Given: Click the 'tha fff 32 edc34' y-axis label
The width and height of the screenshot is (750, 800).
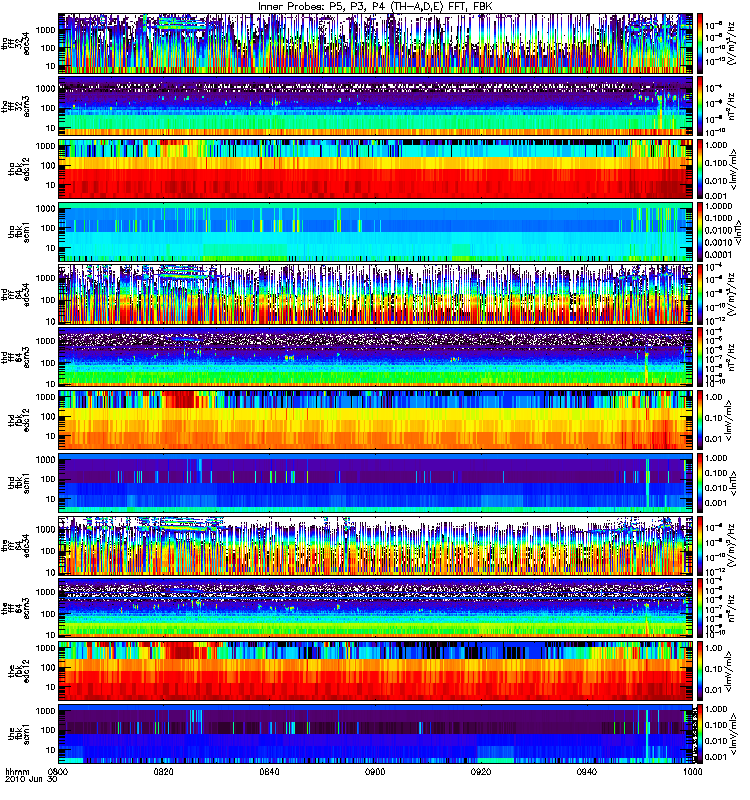Looking at the screenshot, I should (x=15, y=42).
